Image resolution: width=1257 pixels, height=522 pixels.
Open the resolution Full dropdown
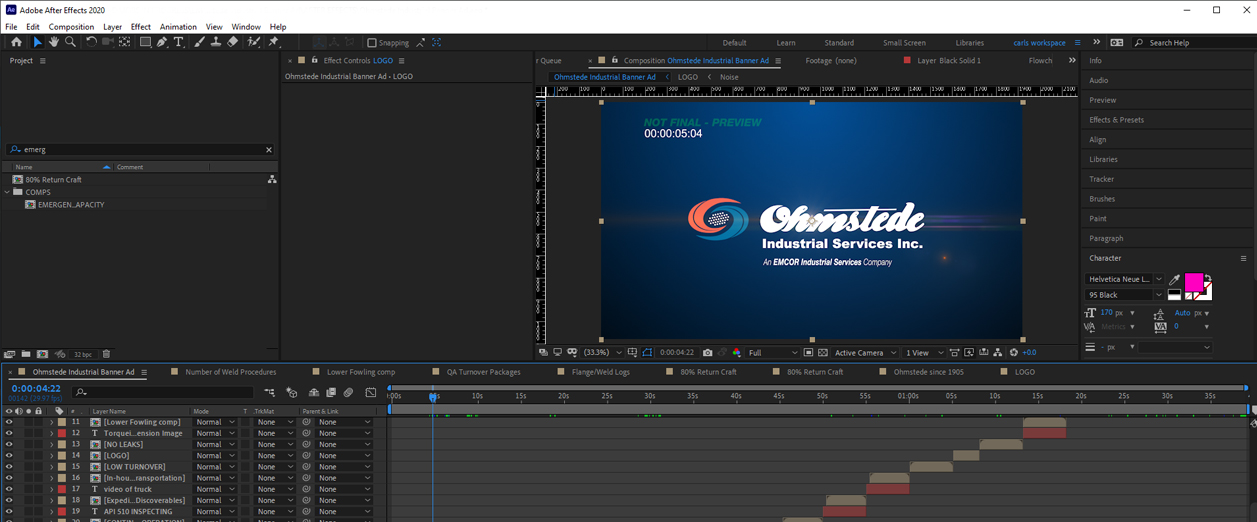(772, 352)
